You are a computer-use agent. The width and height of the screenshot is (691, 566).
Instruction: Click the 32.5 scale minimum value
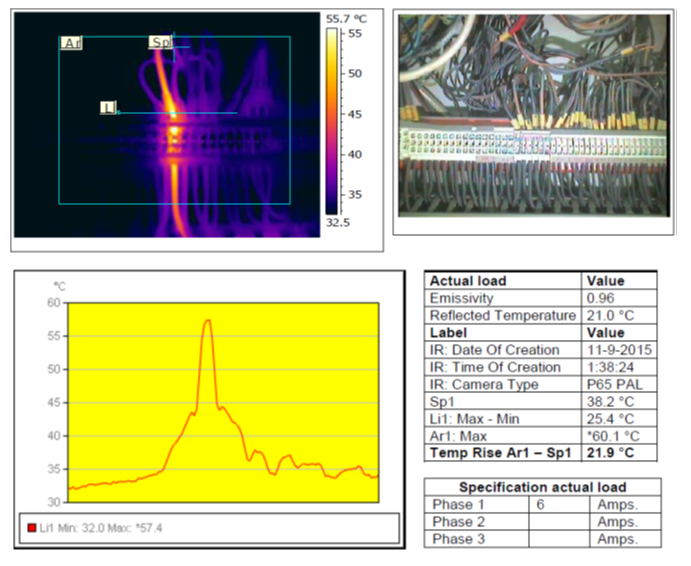(338, 223)
